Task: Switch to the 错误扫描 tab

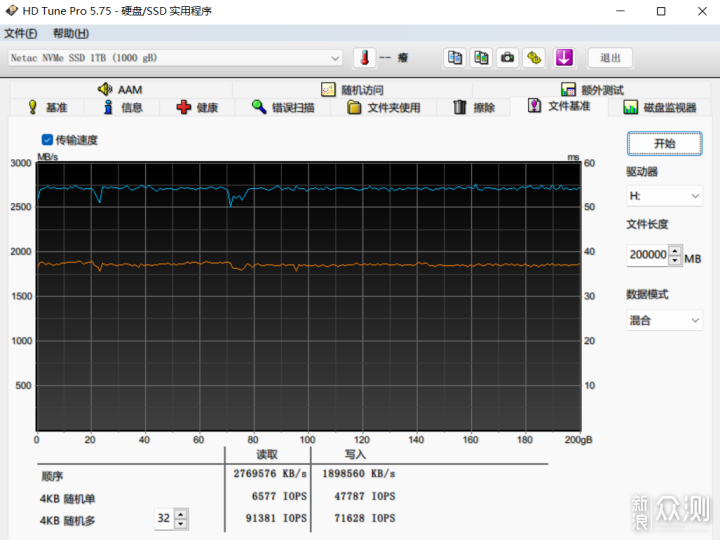Action: point(283,107)
